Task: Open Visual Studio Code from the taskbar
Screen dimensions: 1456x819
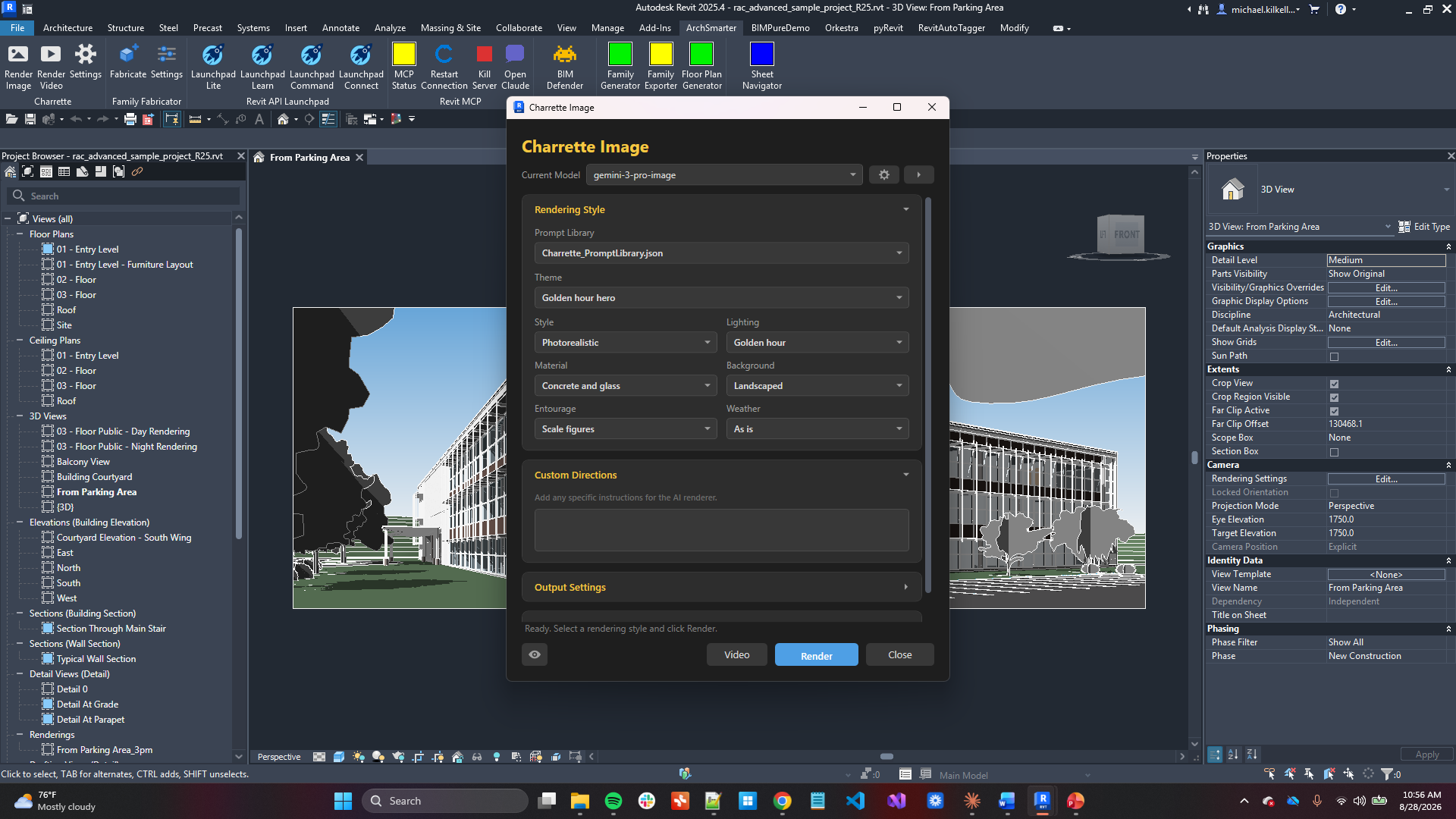Action: tap(855, 801)
